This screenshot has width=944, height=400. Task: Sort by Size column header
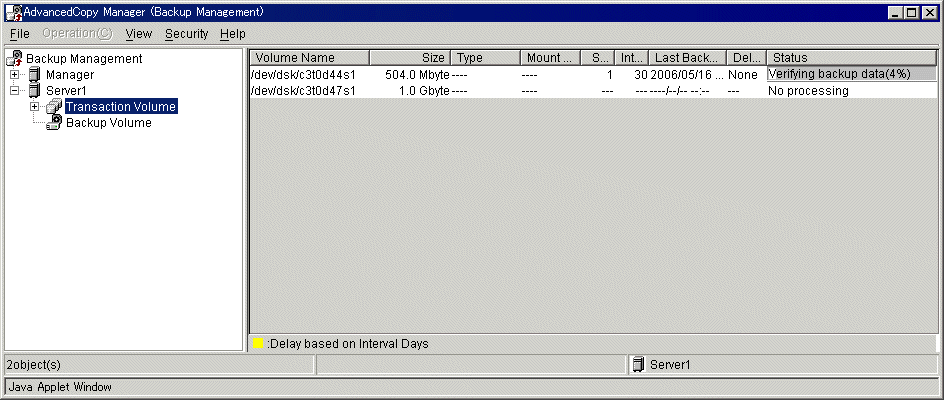(410, 58)
